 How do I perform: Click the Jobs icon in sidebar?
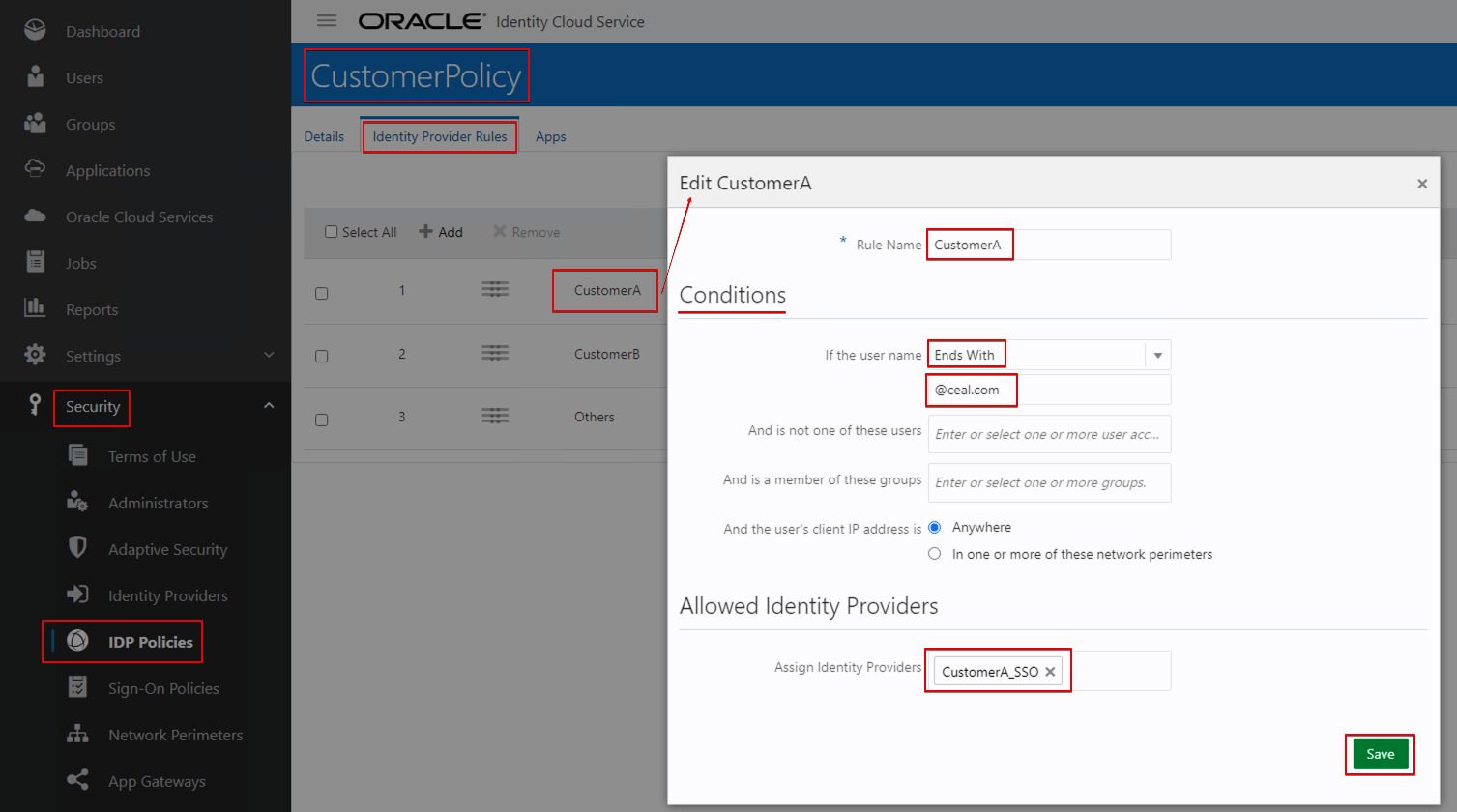click(x=35, y=262)
